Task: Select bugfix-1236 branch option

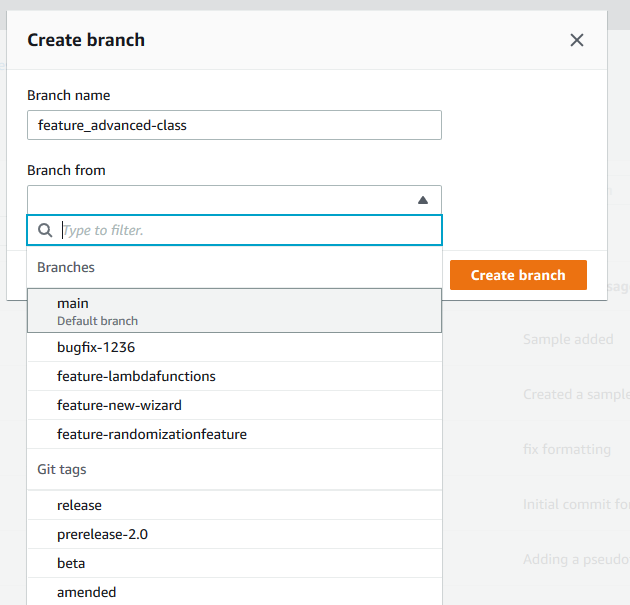Action: point(234,347)
